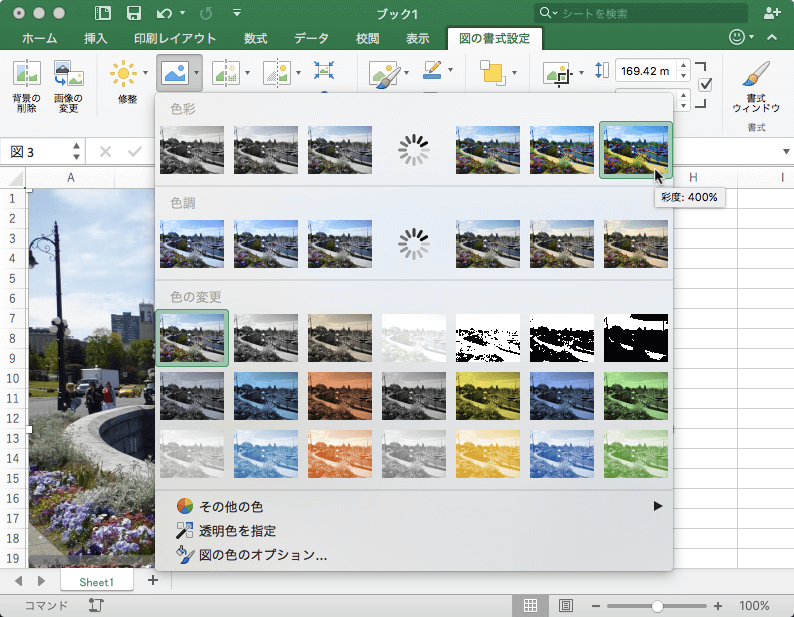Switch to the 挿入 ribbon tab
This screenshot has height=617, width=794.
click(x=96, y=39)
